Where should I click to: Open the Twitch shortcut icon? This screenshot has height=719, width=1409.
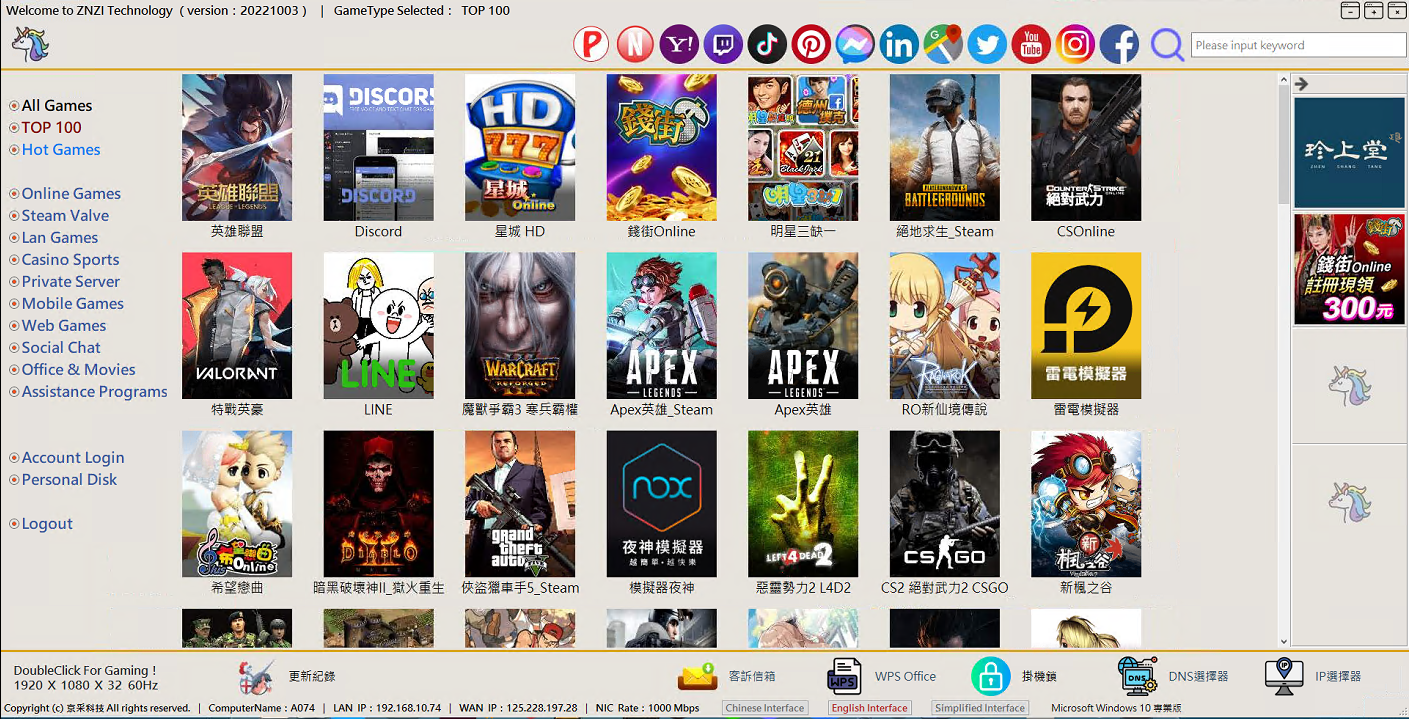723,45
